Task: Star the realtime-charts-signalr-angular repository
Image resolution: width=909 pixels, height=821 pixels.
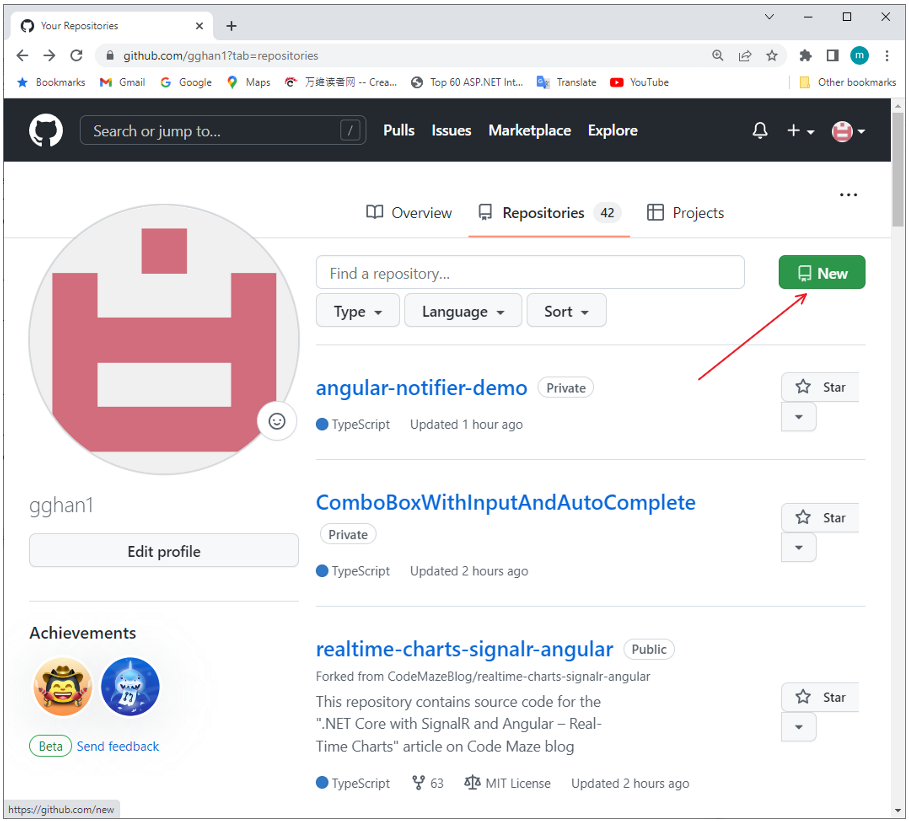Action: pyautogui.click(x=819, y=697)
